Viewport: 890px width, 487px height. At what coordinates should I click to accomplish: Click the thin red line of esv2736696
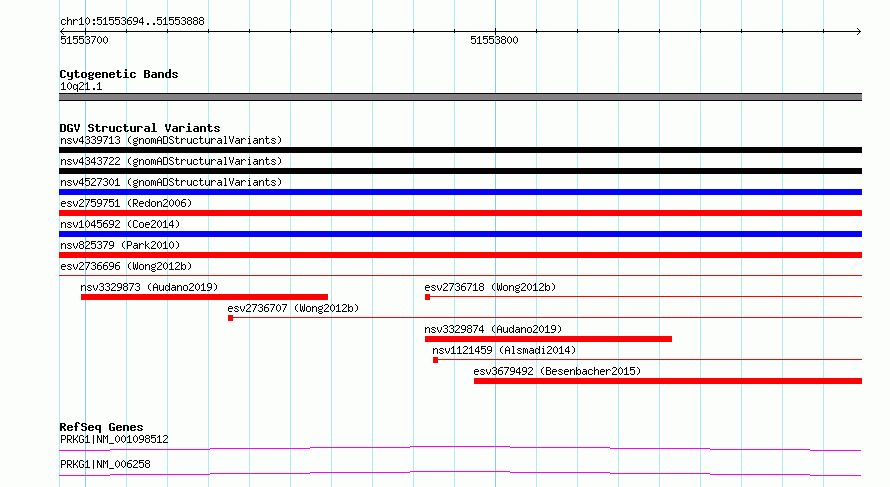point(460,276)
